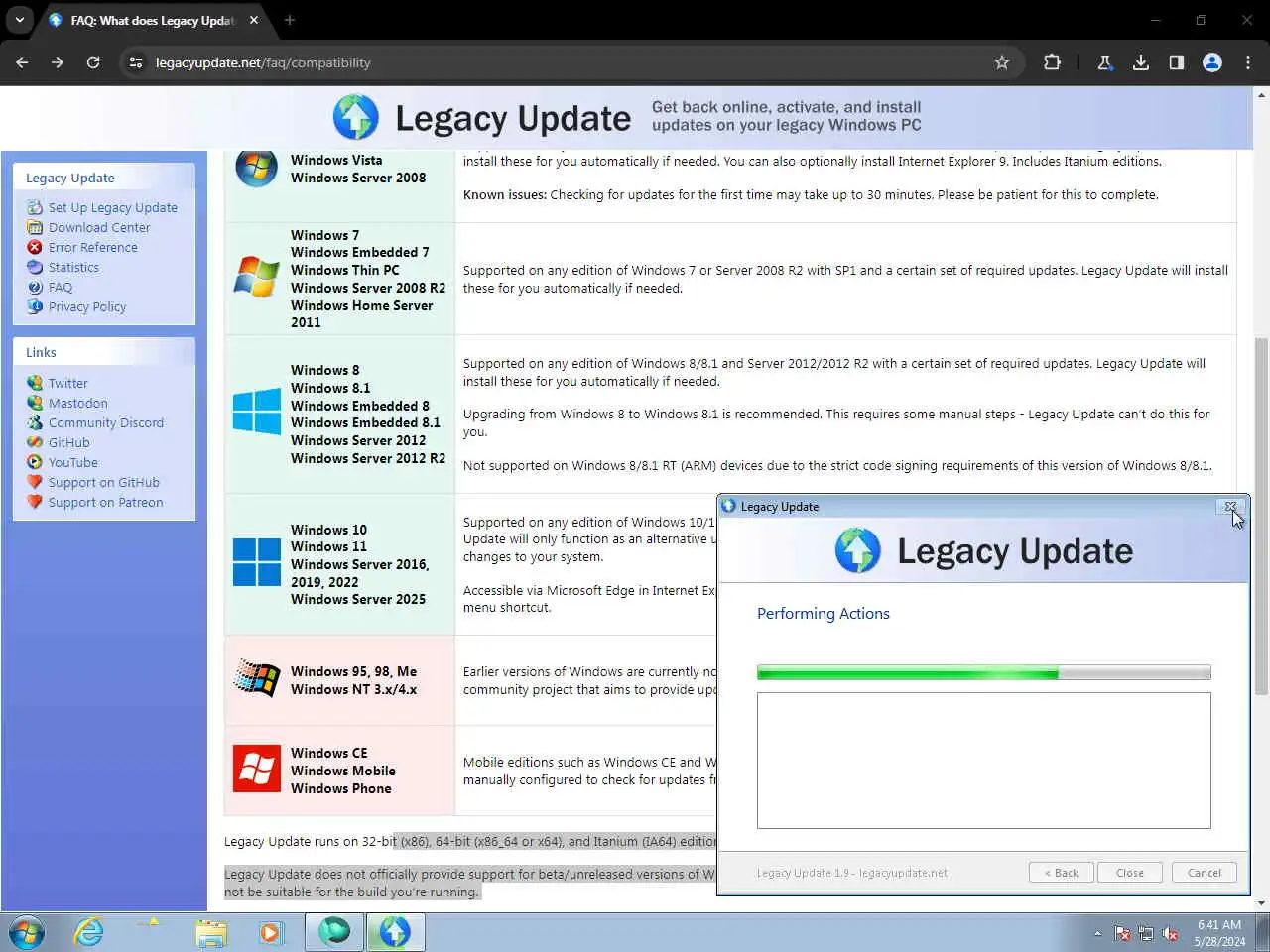Click the muted volume tray icon
The width and height of the screenshot is (1270, 952).
pyautogui.click(x=1171, y=933)
